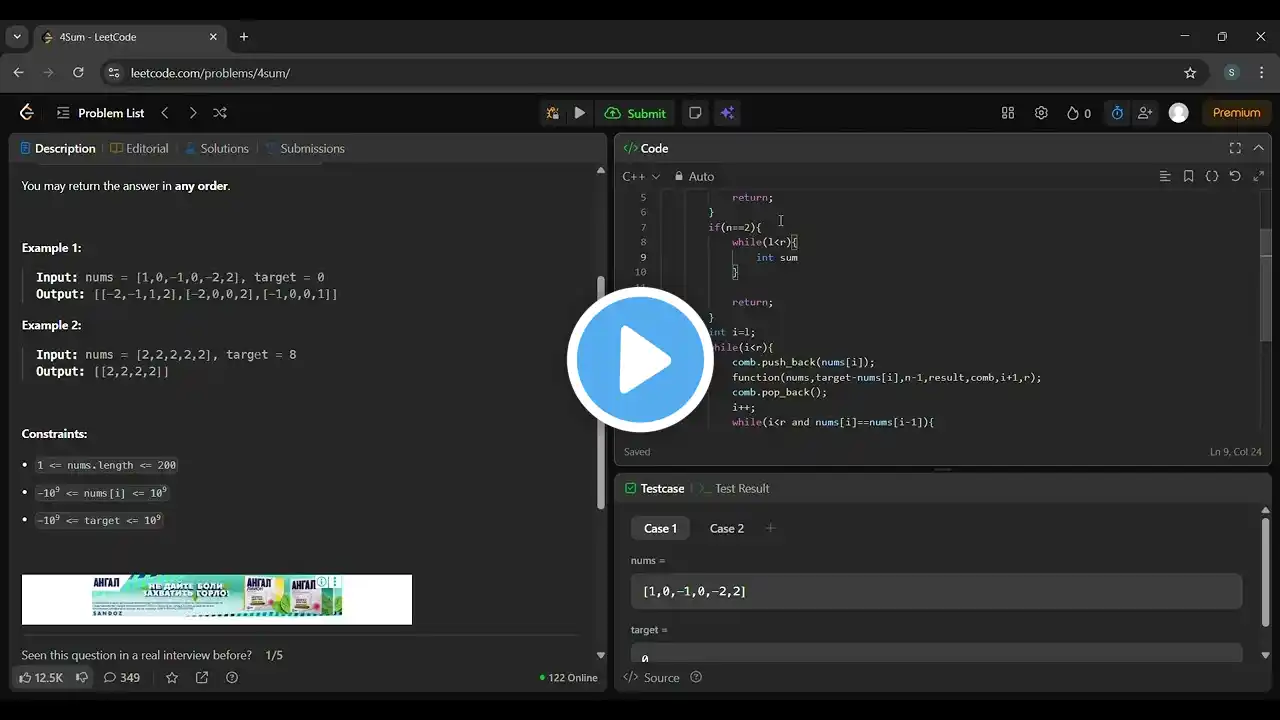1280x720 pixels.
Task: Click the advertisement banner
Action: (x=217, y=599)
